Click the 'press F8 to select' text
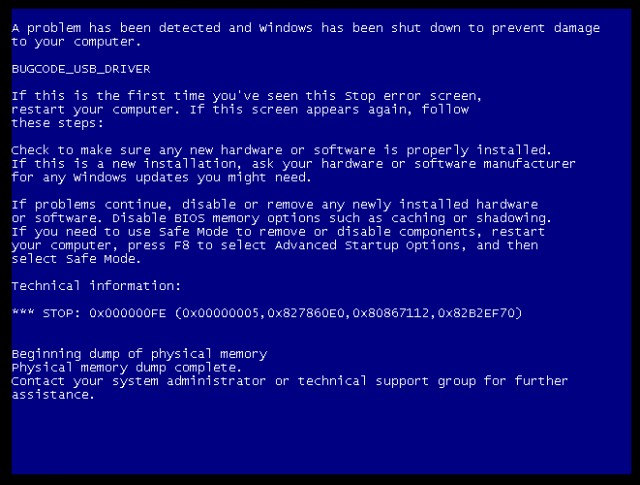This screenshot has height=485, width=640. coord(197,245)
